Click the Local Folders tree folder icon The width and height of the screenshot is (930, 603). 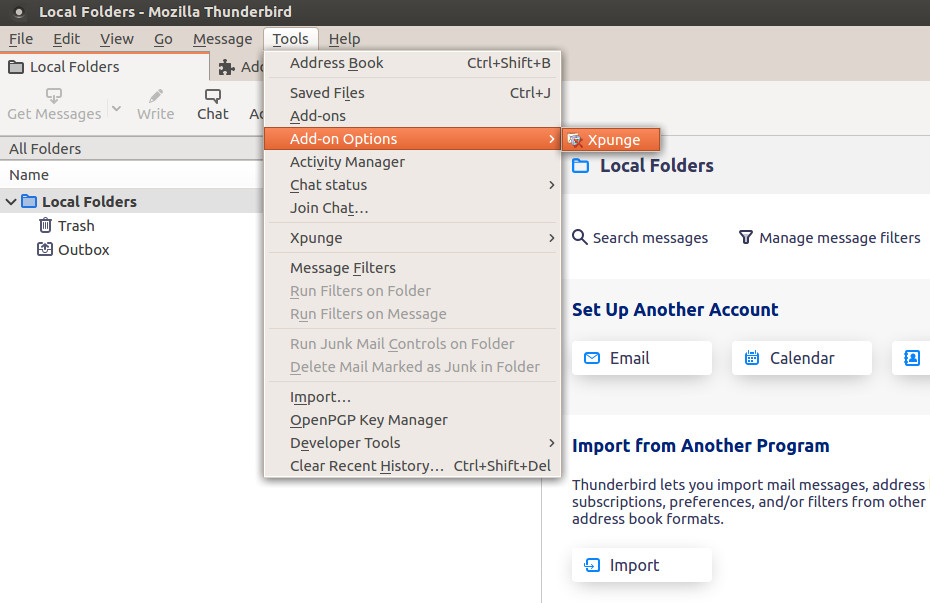(29, 201)
